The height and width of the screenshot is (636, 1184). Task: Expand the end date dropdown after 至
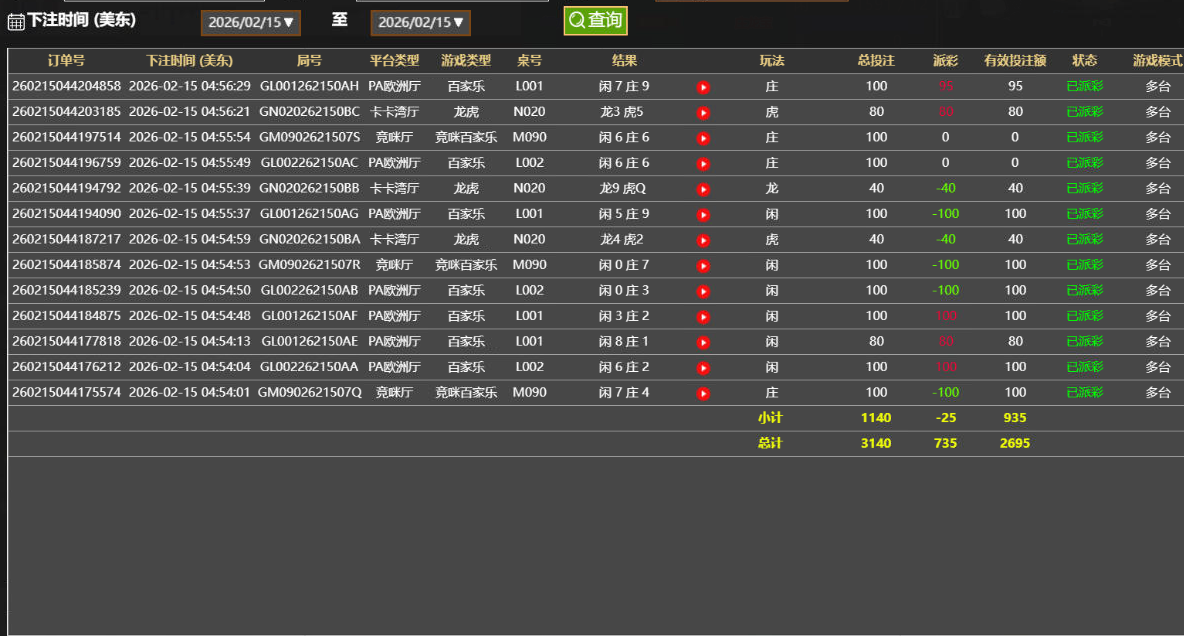[x=420, y=22]
